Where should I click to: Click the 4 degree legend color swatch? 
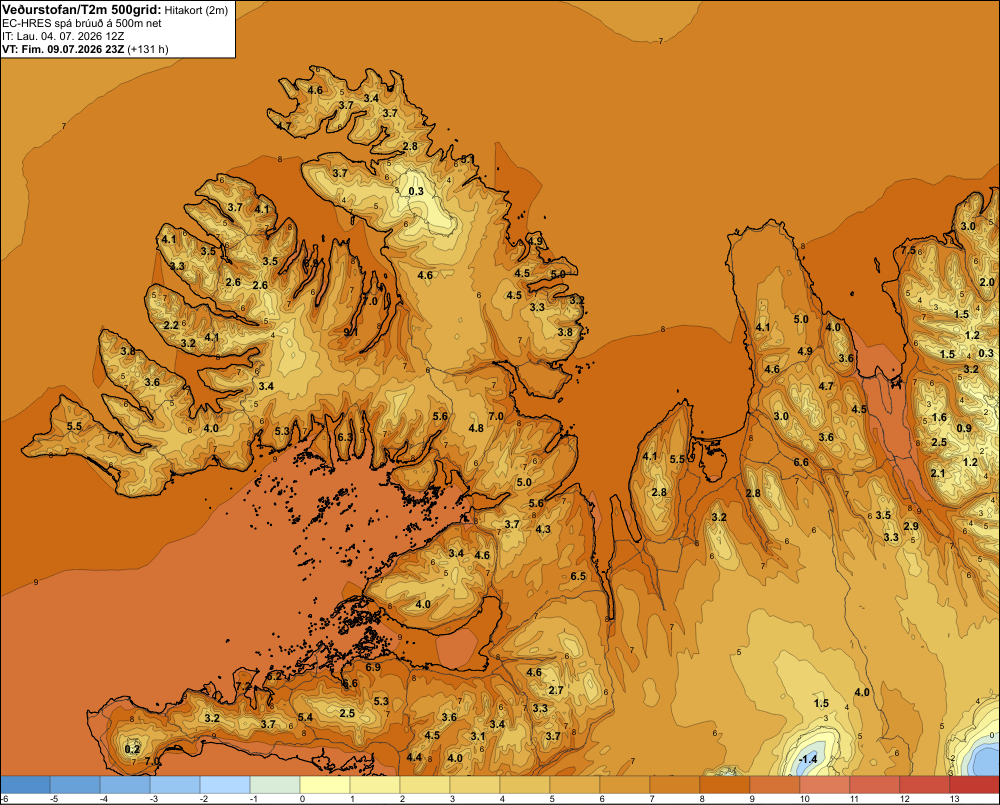(524, 784)
